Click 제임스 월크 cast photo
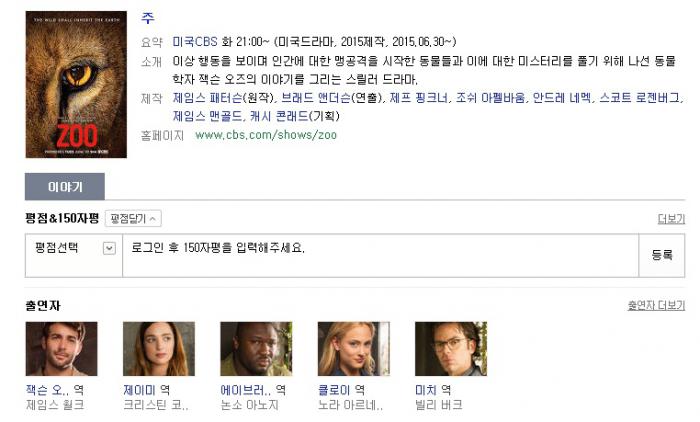The width and height of the screenshot is (700, 422). coord(62,349)
